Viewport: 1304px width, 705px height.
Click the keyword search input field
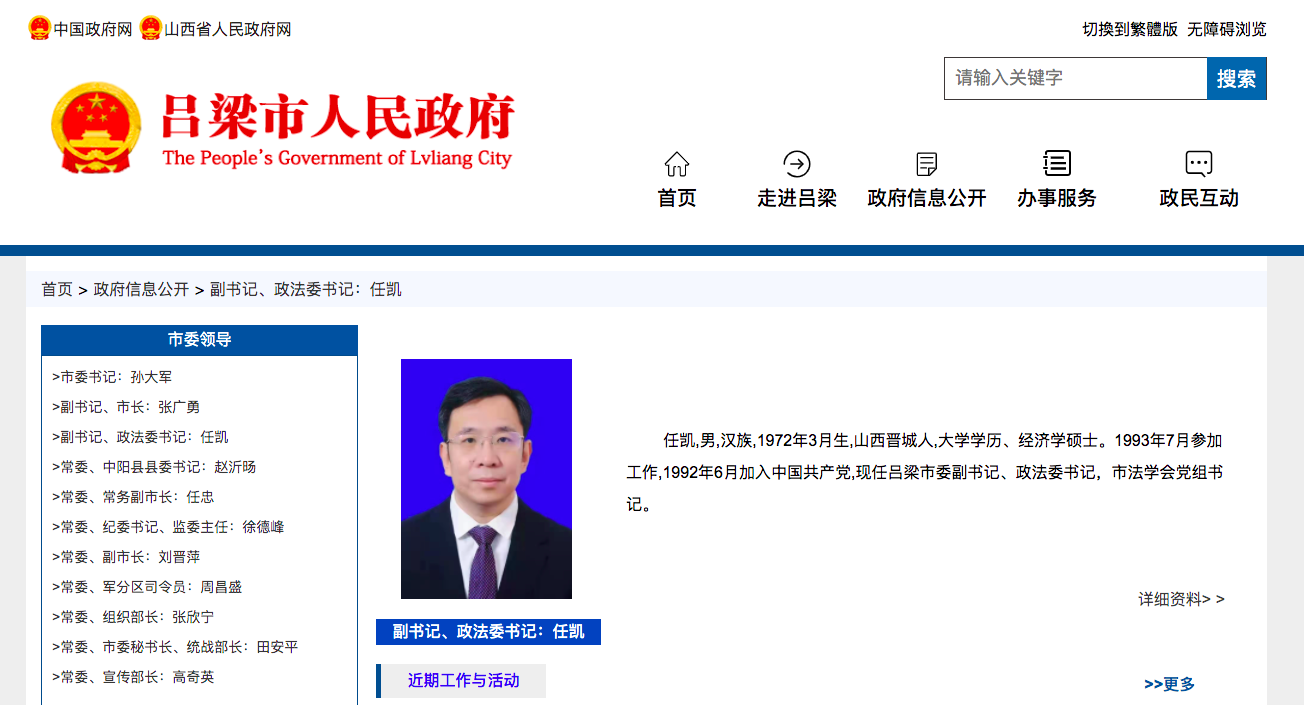pyautogui.click(x=1075, y=78)
